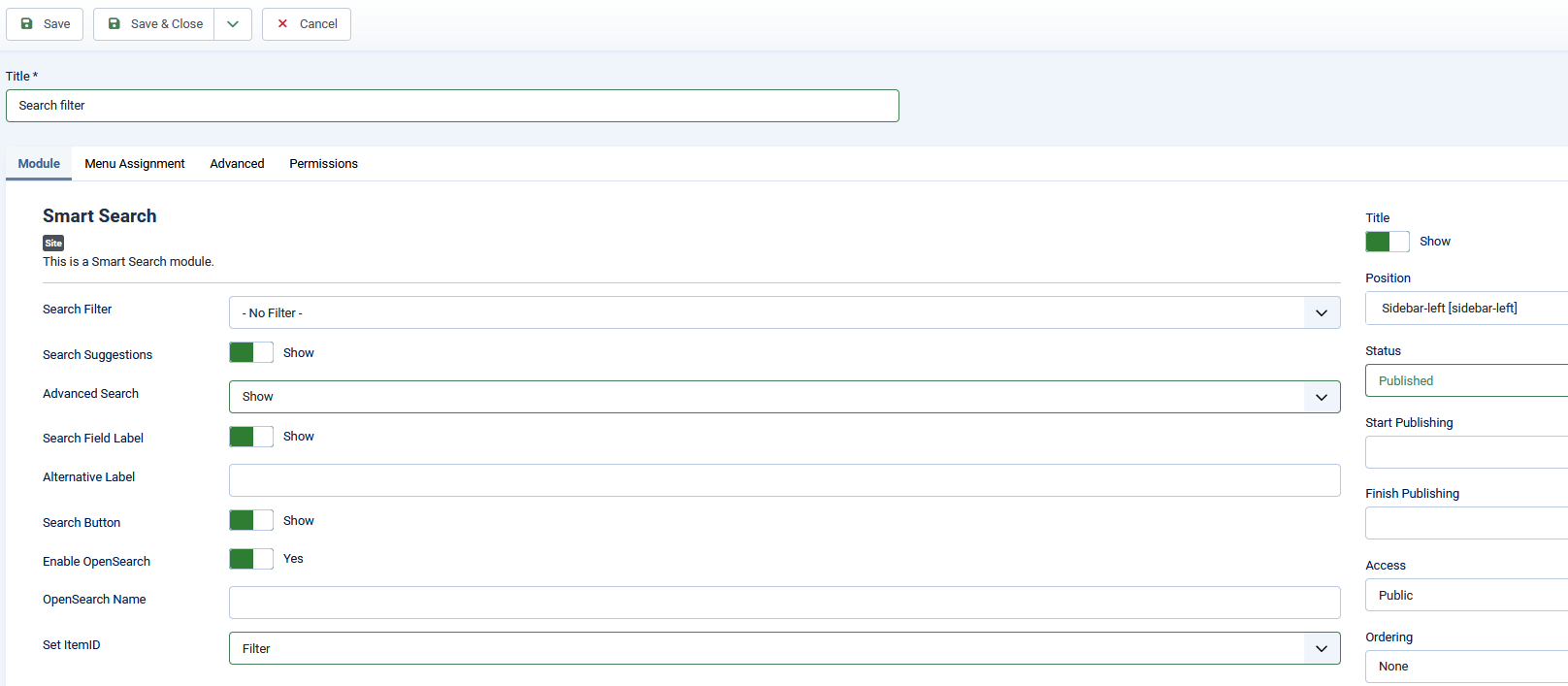Expand the Set ItemID dropdown
The image size is (1568, 686).
[784, 648]
